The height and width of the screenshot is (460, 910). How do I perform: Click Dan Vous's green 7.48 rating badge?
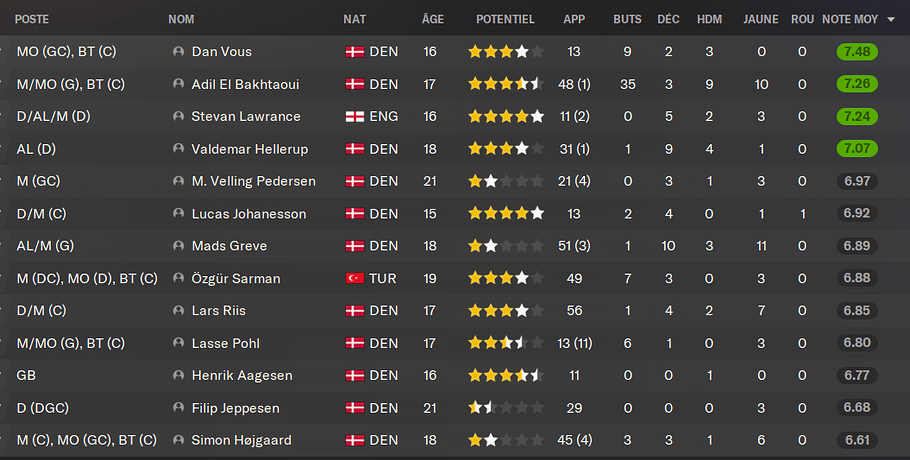[x=857, y=52]
